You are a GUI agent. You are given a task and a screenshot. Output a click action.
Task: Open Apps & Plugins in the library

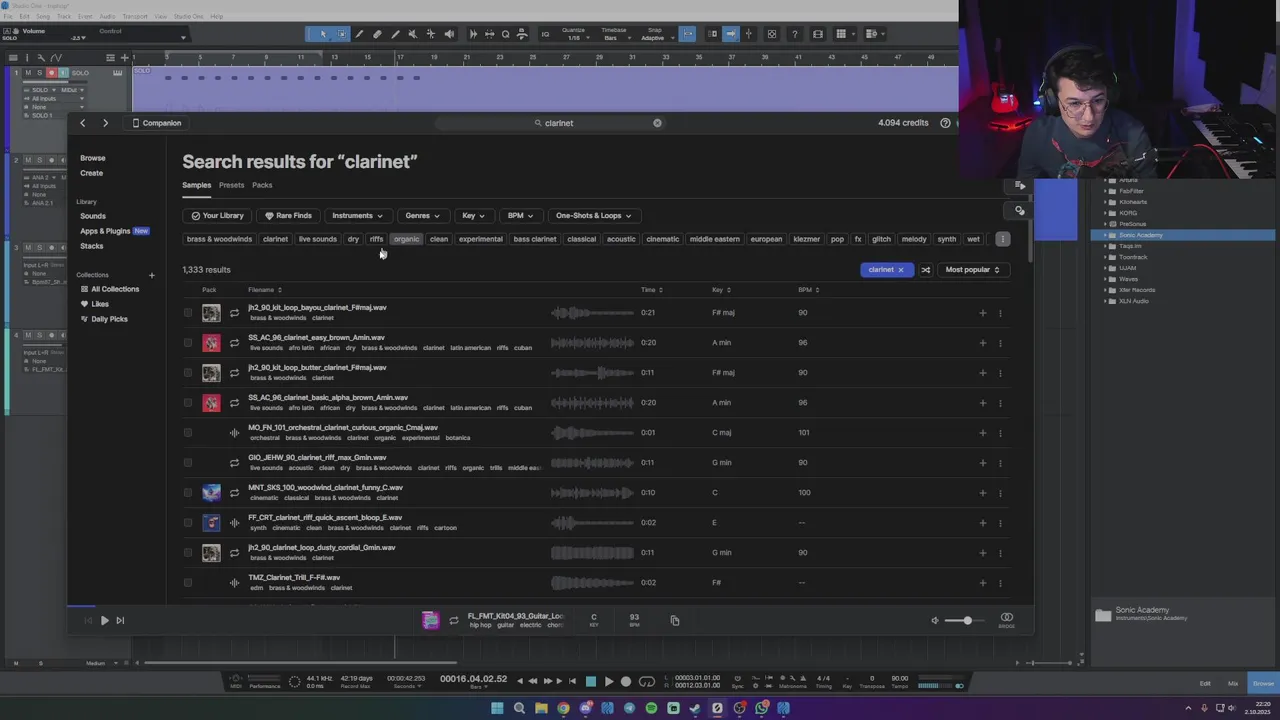[105, 231]
